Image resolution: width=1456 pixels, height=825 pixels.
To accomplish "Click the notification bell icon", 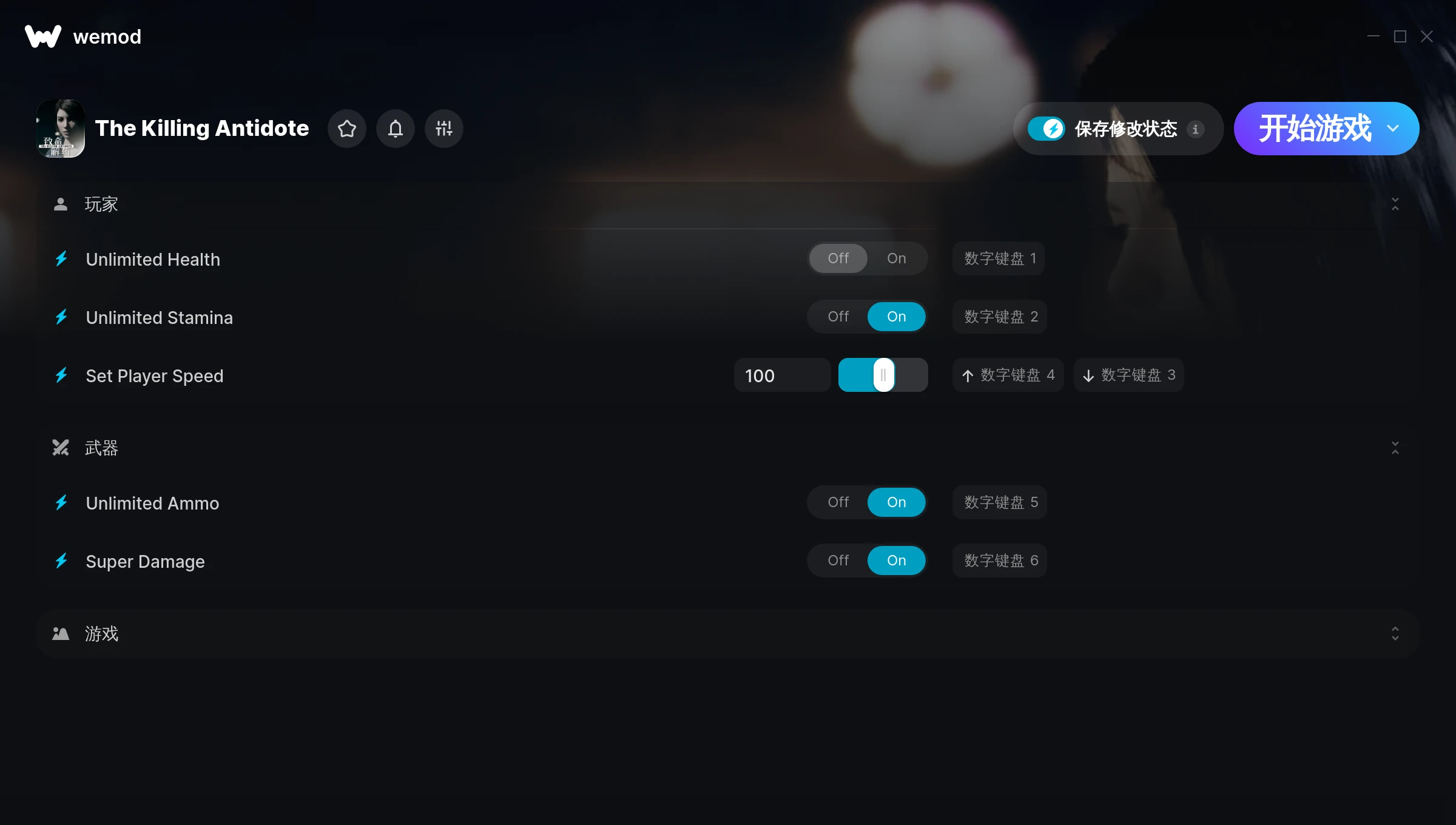I will (396, 128).
